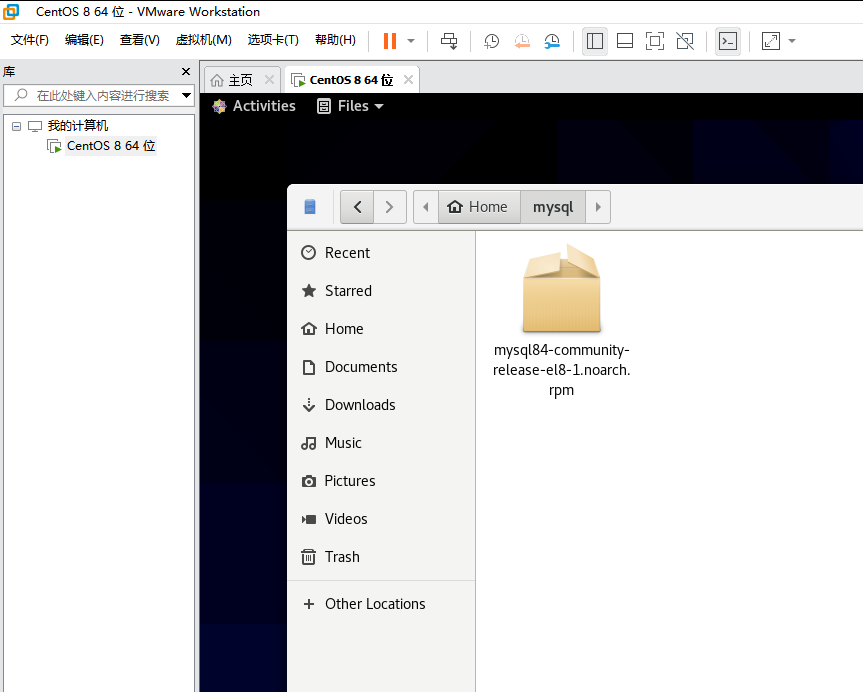Open Documents in the Files sidebar
The width and height of the screenshot is (863, 692).
(381, 367)
